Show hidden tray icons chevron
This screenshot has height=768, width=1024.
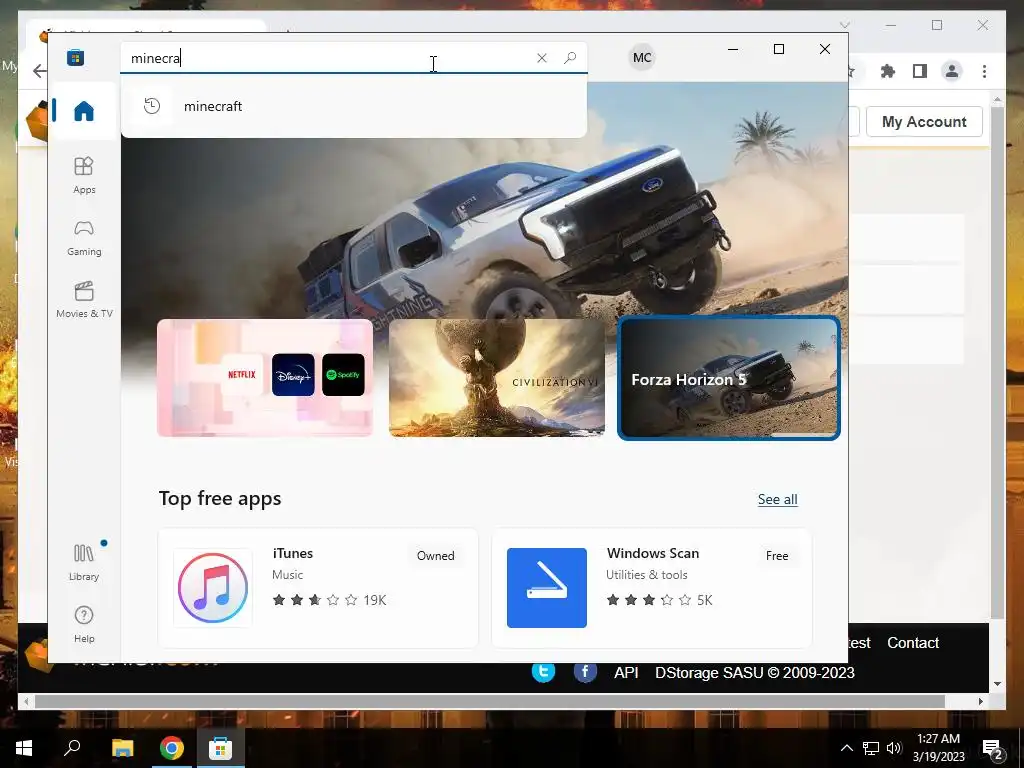846,748
